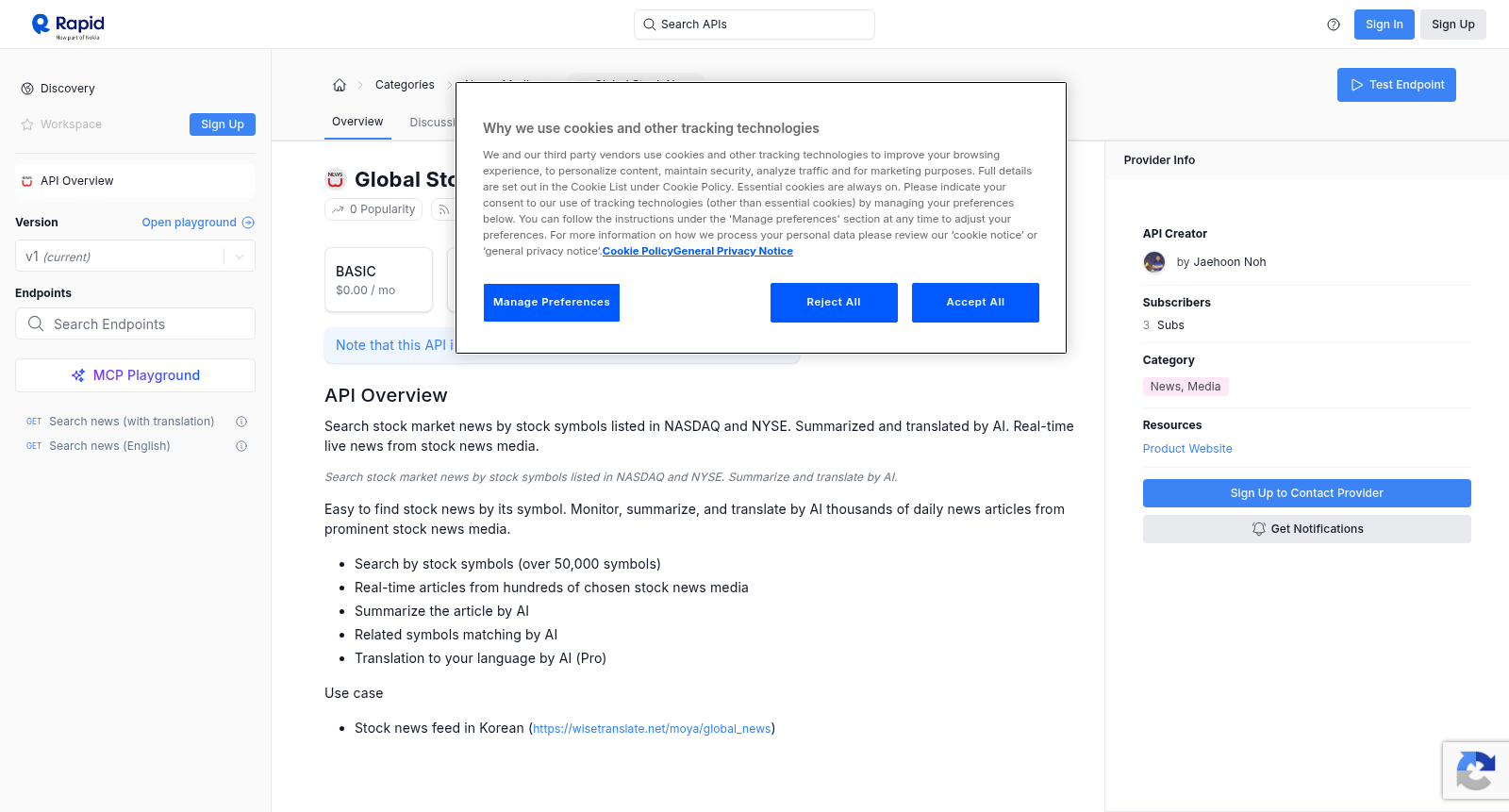Switch to the Overview tab

(357, 122)
